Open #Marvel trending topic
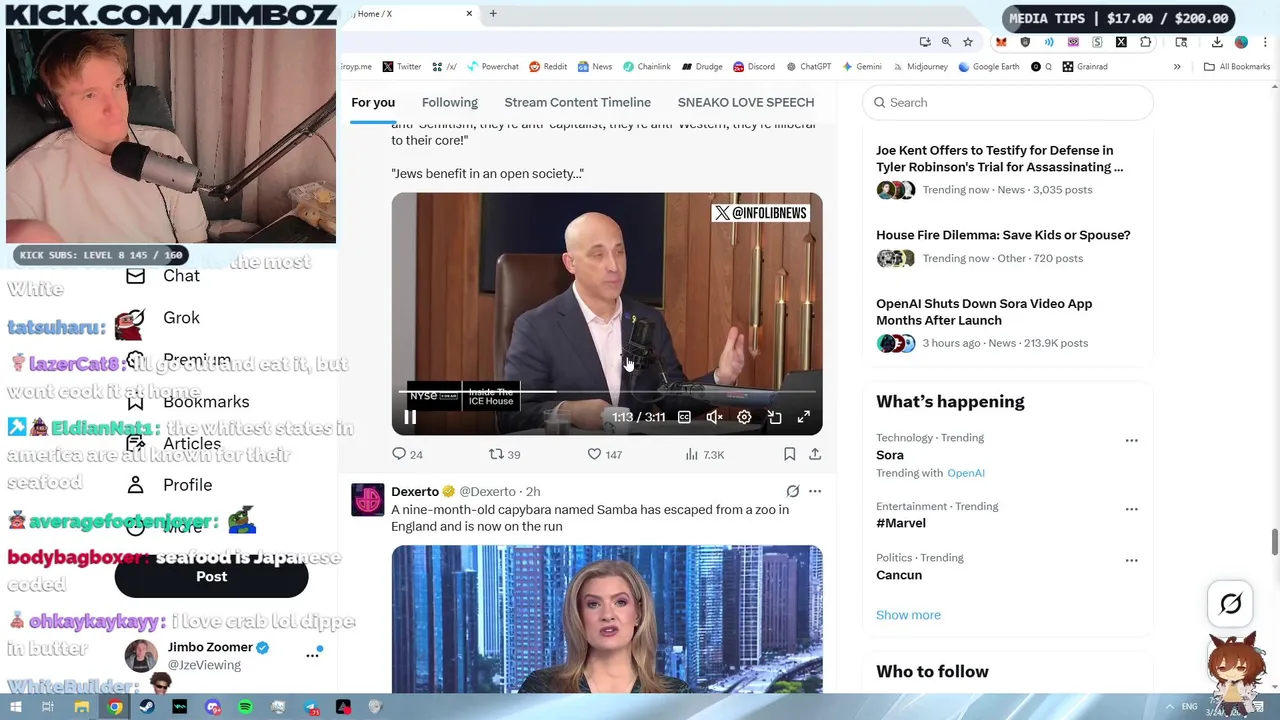Image resolution: width=1280 pixels, height=720 pixels. point(901,523)
